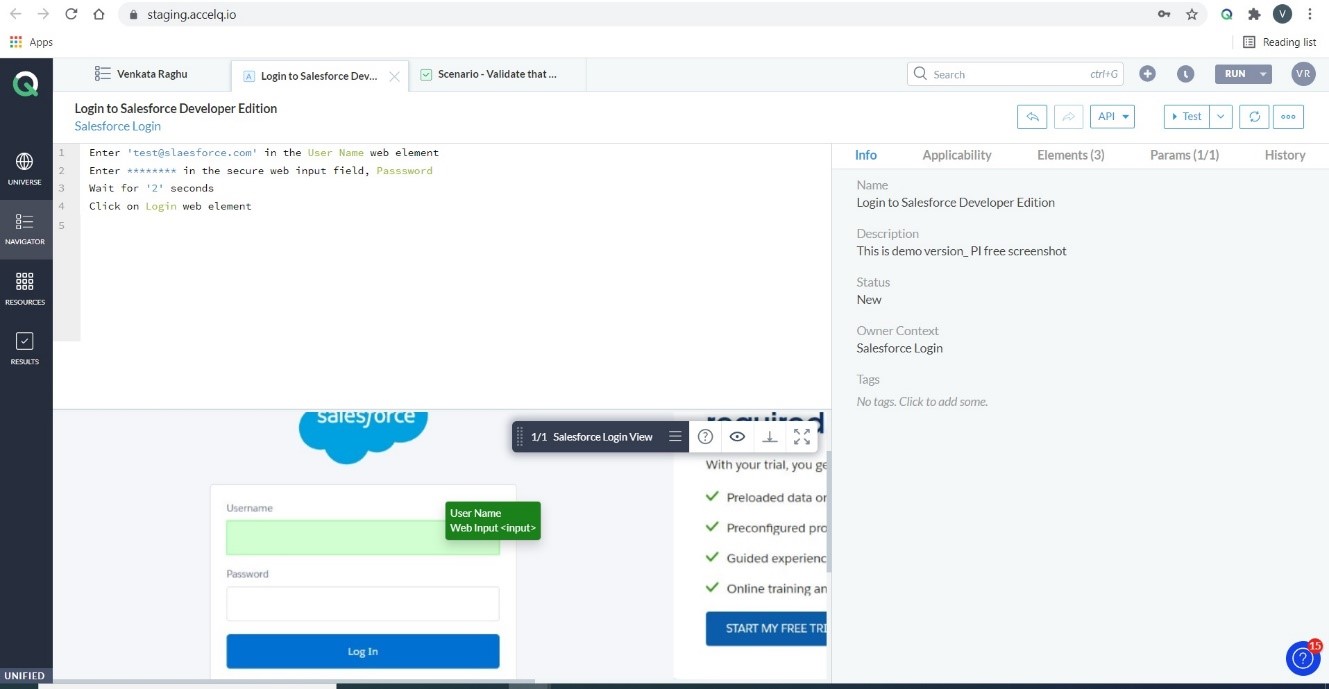Open the Salesforce Login View list menu
This screenshot has height=689, width=1329.
[675, 437]
